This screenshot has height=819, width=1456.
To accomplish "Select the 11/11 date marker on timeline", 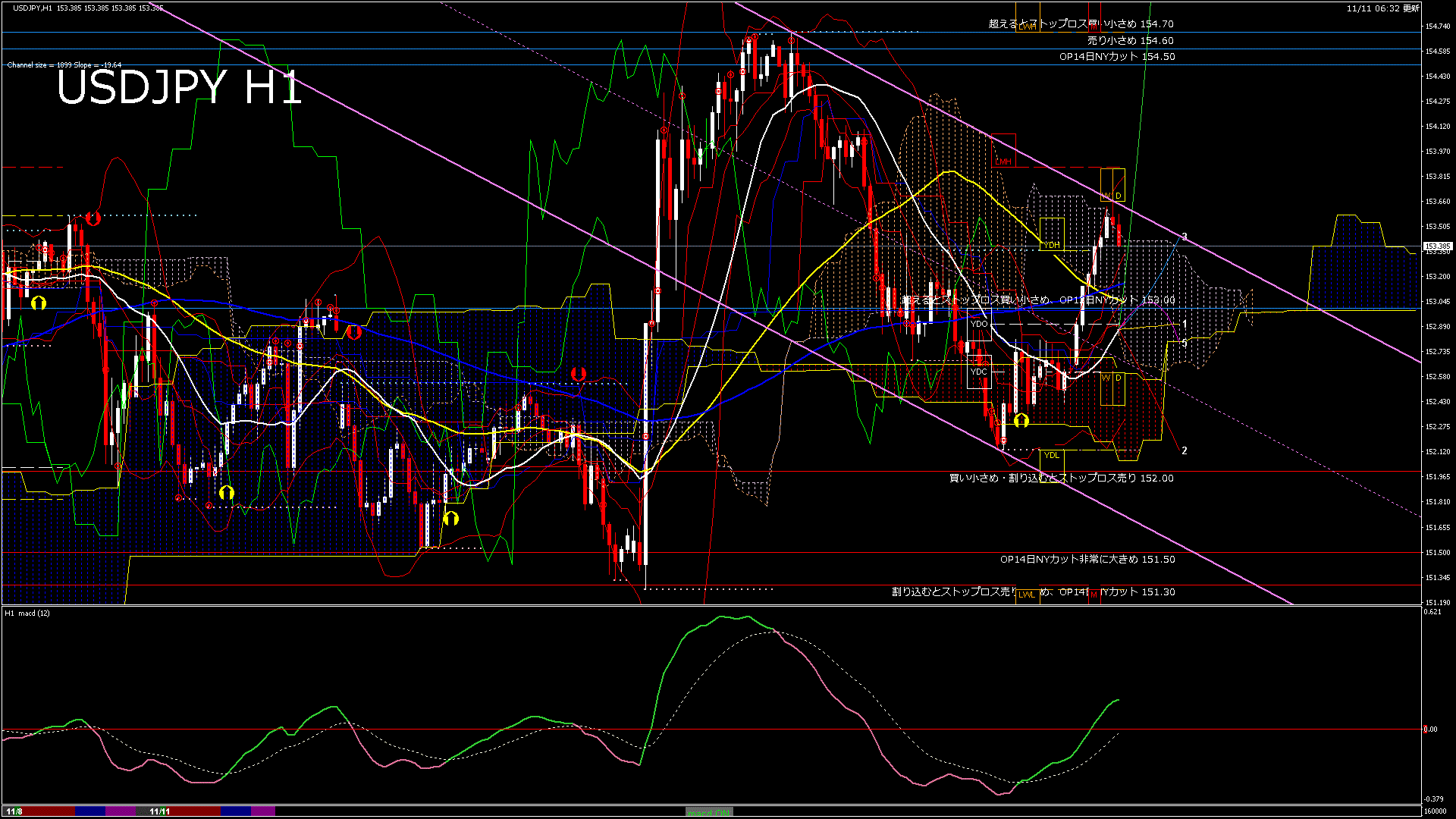I will coord(159,811).
